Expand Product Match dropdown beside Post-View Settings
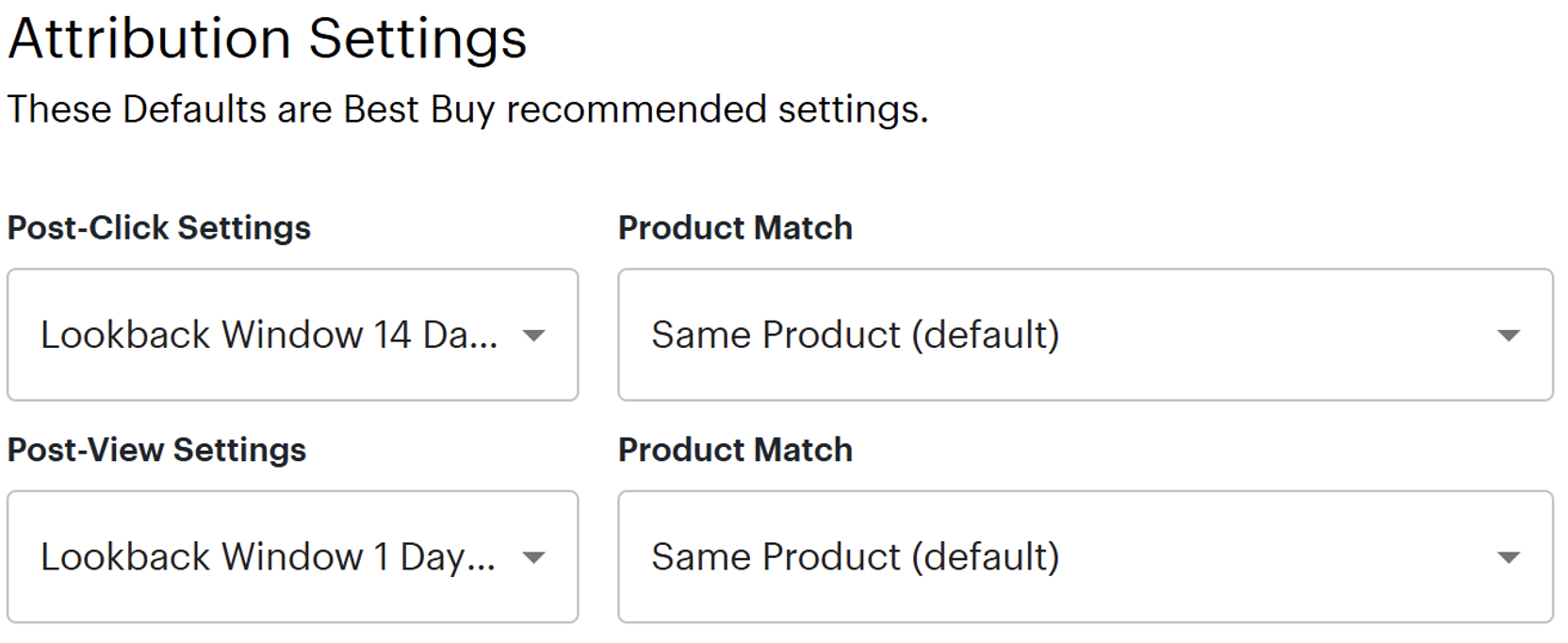 1085,556
